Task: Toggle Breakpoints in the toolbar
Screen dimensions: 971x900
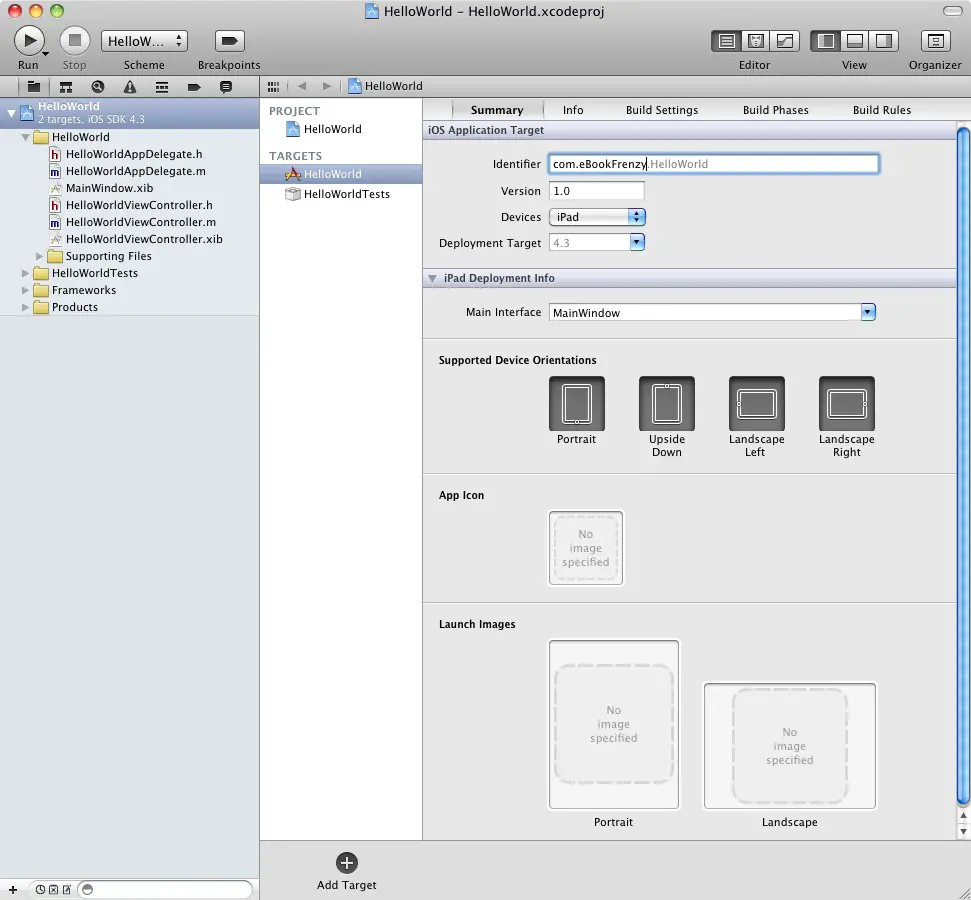Action: coord(229,41)
